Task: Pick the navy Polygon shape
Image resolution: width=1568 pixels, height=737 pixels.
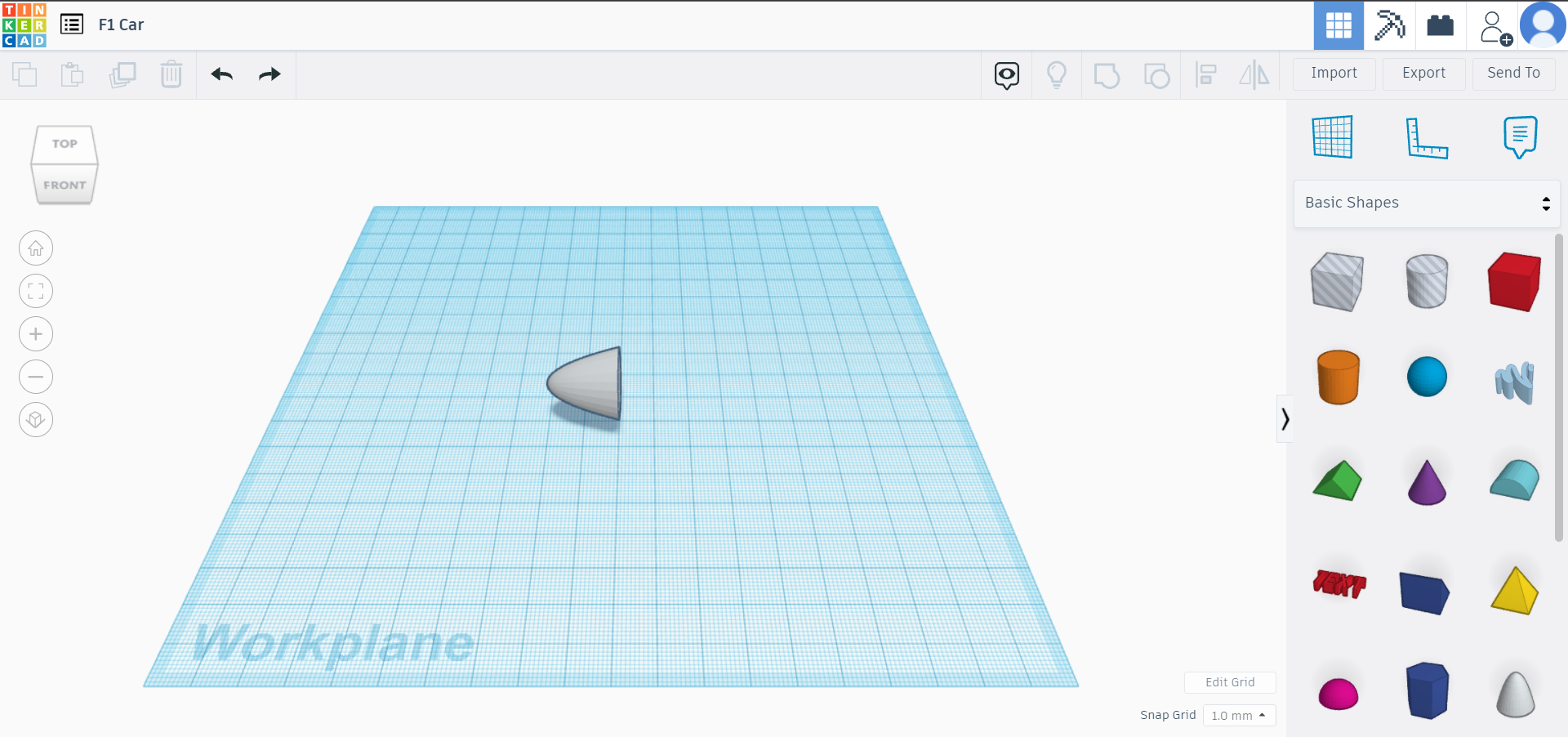Action: 1427,690
